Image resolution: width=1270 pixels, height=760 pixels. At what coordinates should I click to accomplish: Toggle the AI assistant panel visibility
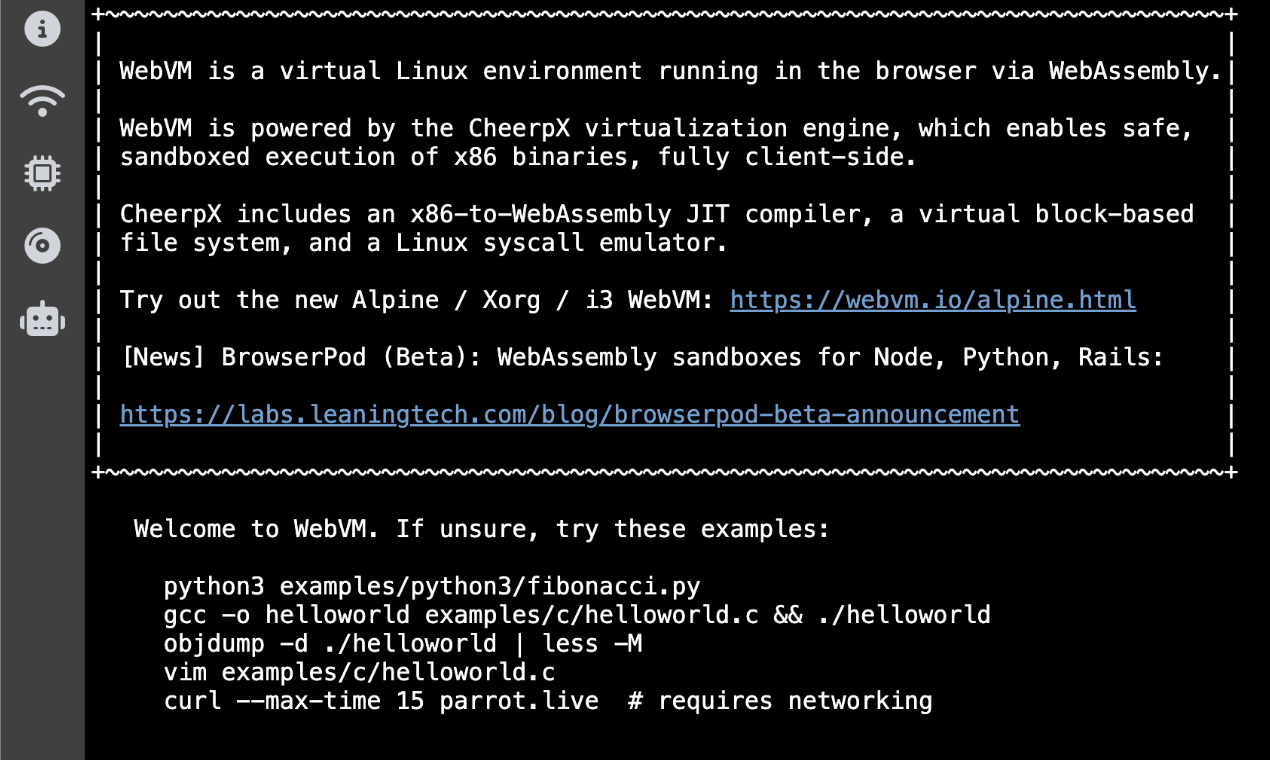[42, 319]
